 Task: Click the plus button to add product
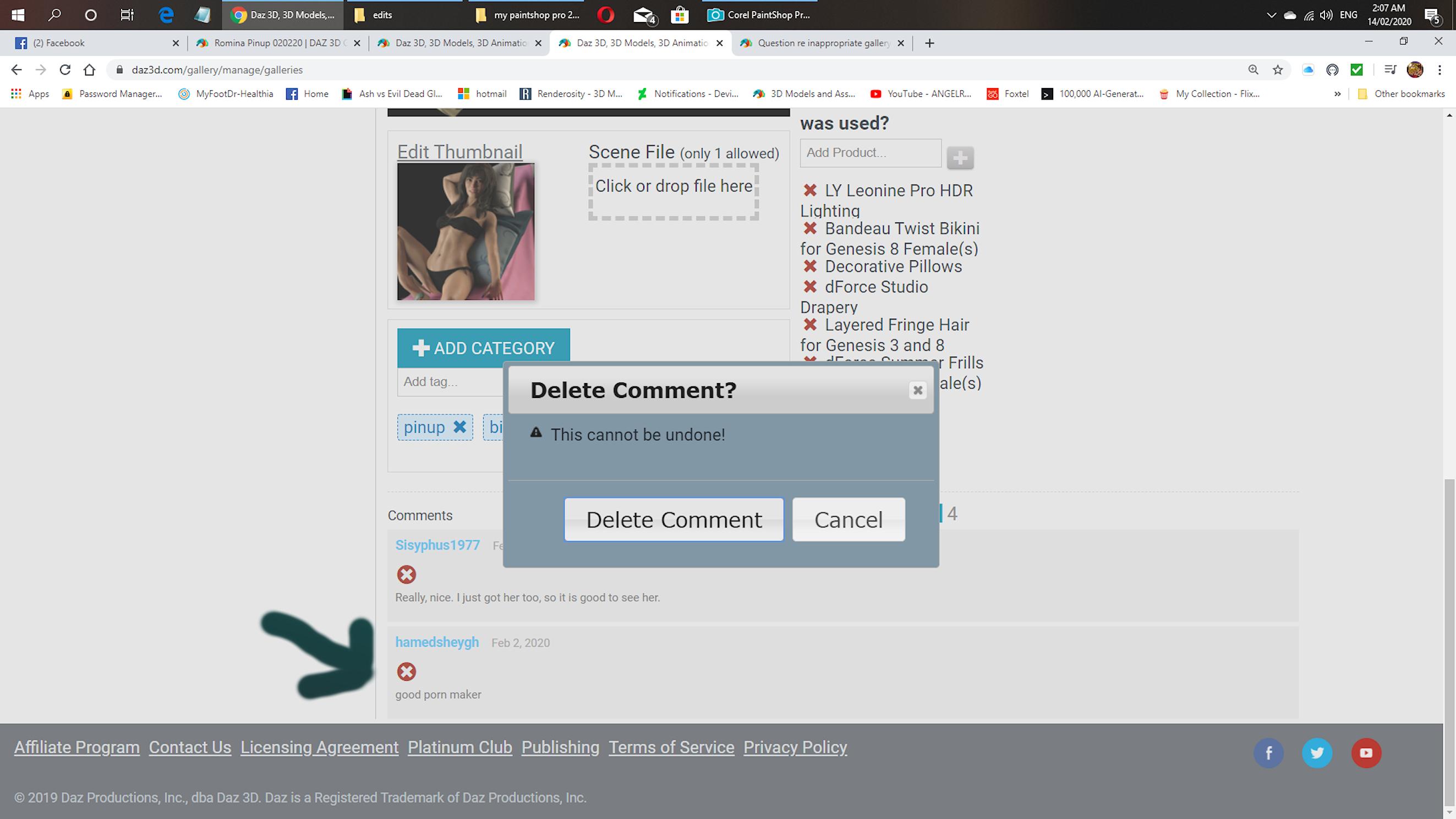coord(960,158)
